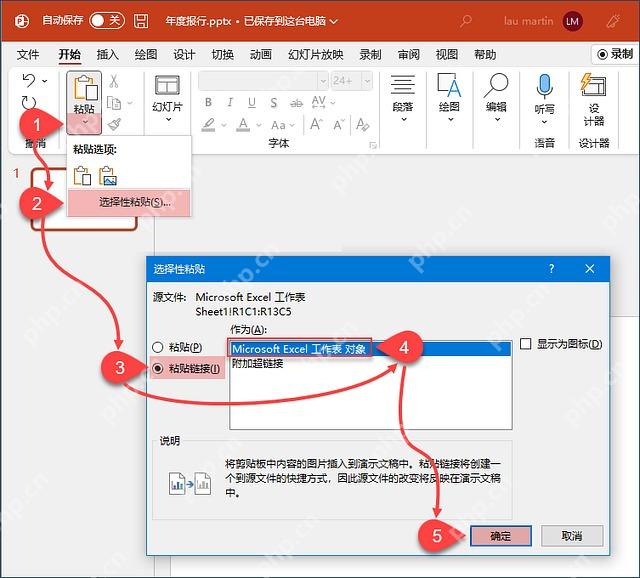Image resolution: width=640 pixels, height=578 pixels.
Task: Click Decrease Font Size icon
Action: click(x=339, y=124)
